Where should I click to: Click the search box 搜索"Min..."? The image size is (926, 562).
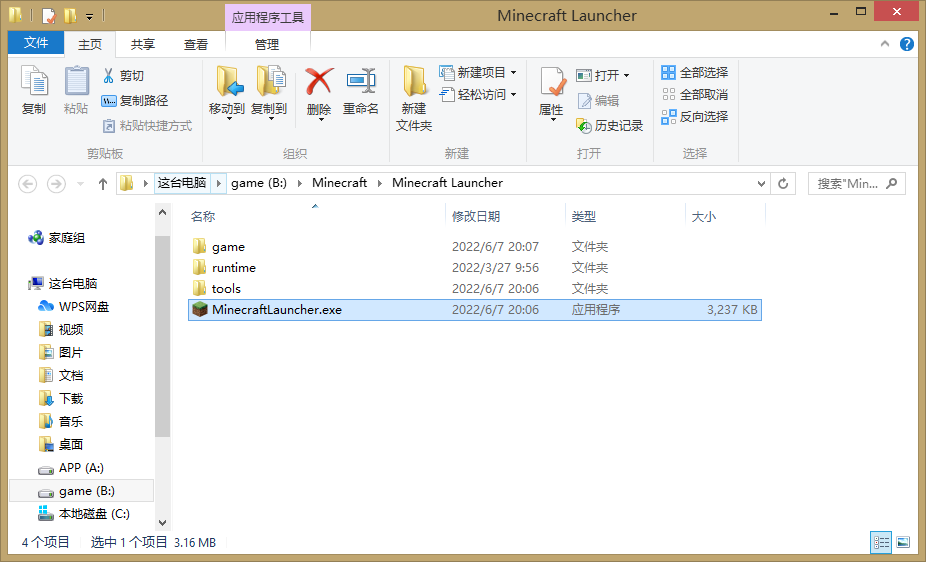(856, 184)
